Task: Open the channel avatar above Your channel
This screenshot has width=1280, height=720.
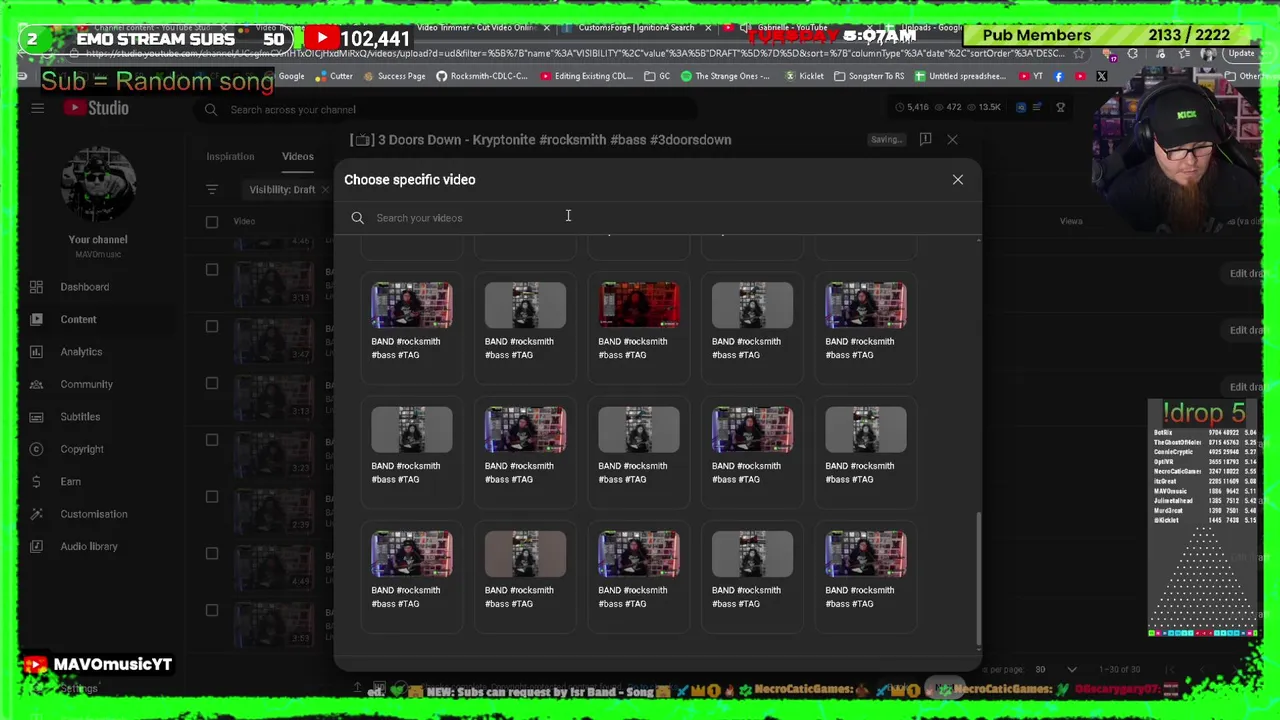Action: [98, 184]
